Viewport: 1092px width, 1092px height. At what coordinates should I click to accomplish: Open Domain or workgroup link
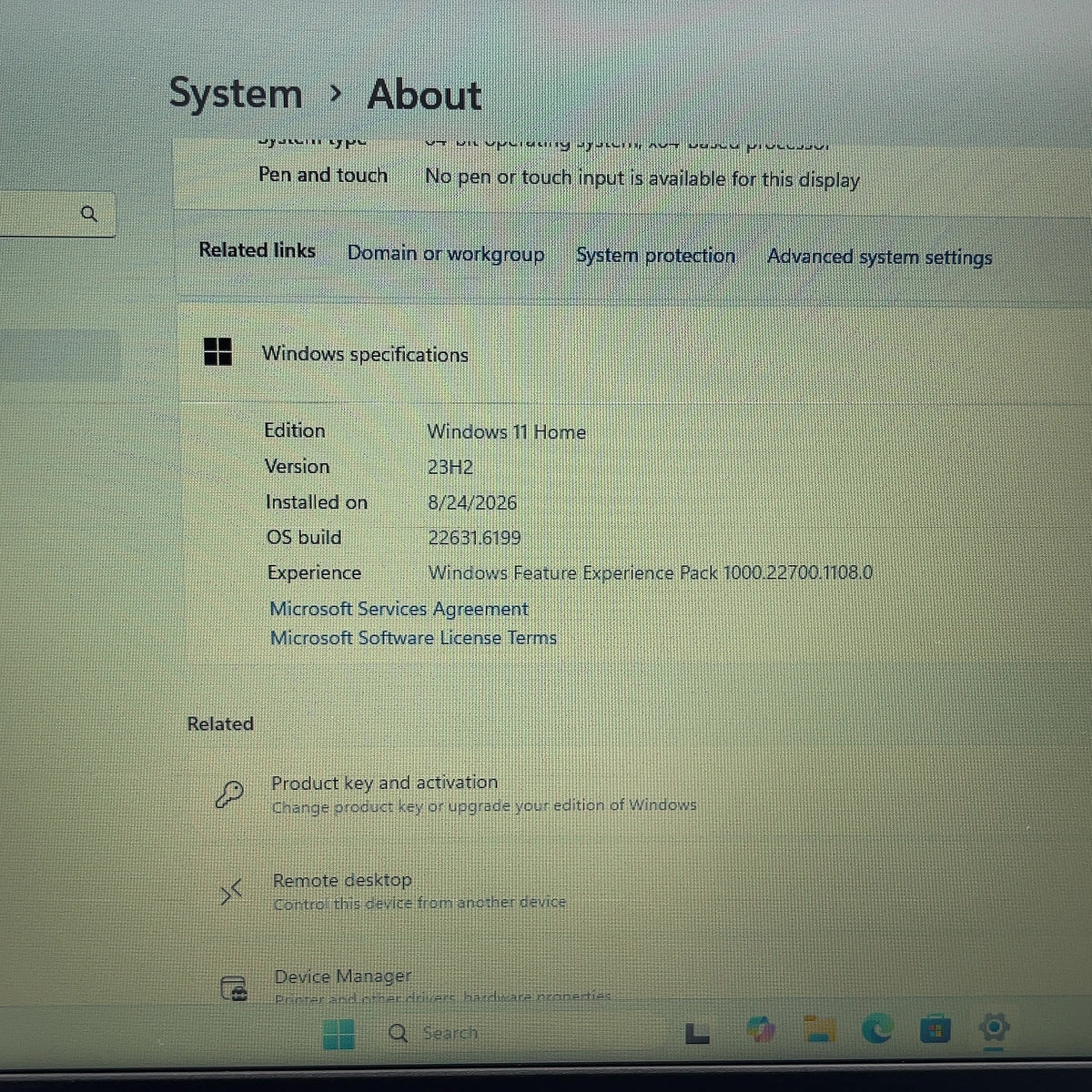(x=446, y=254)
